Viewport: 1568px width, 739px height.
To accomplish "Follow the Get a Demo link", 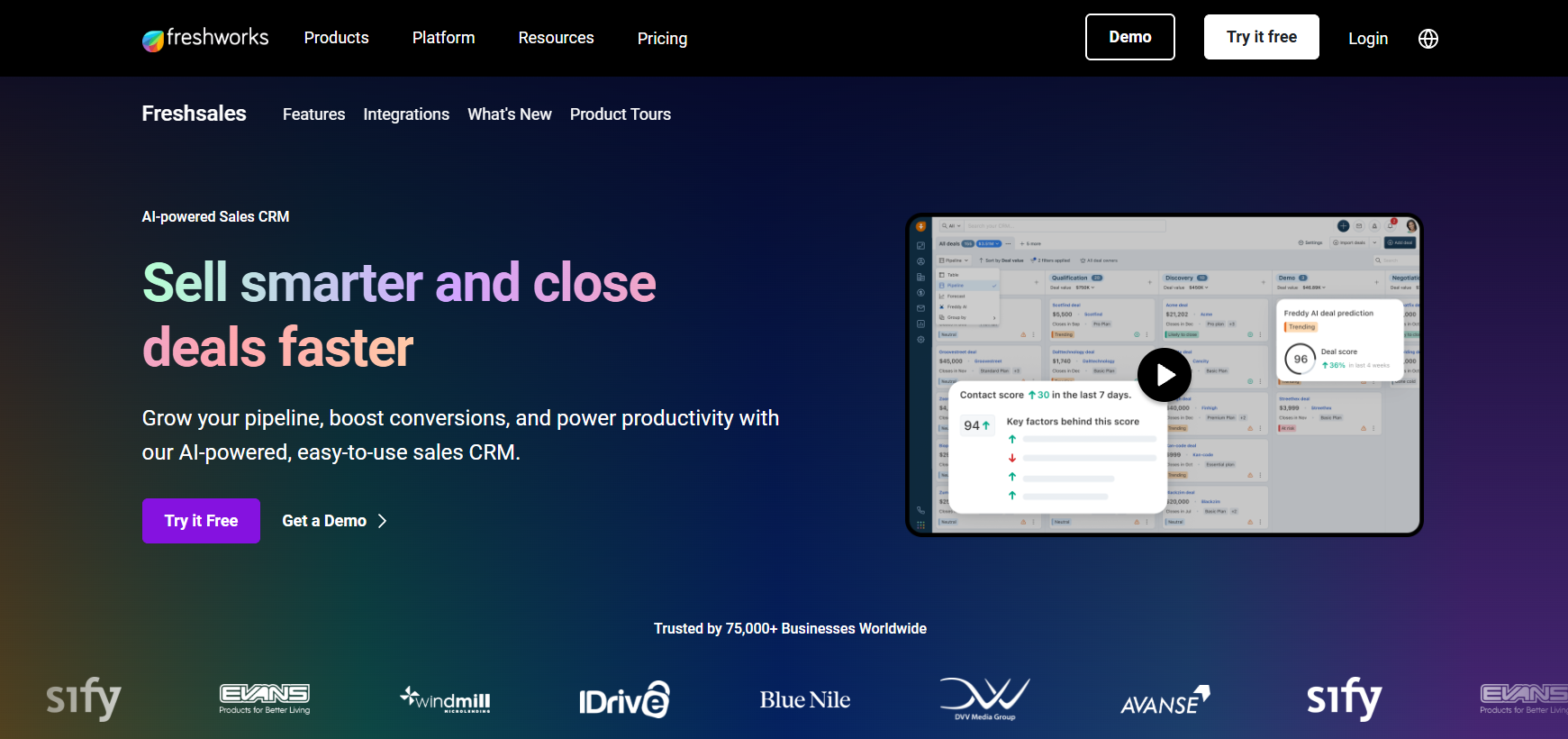I will [x=334, y=521].
